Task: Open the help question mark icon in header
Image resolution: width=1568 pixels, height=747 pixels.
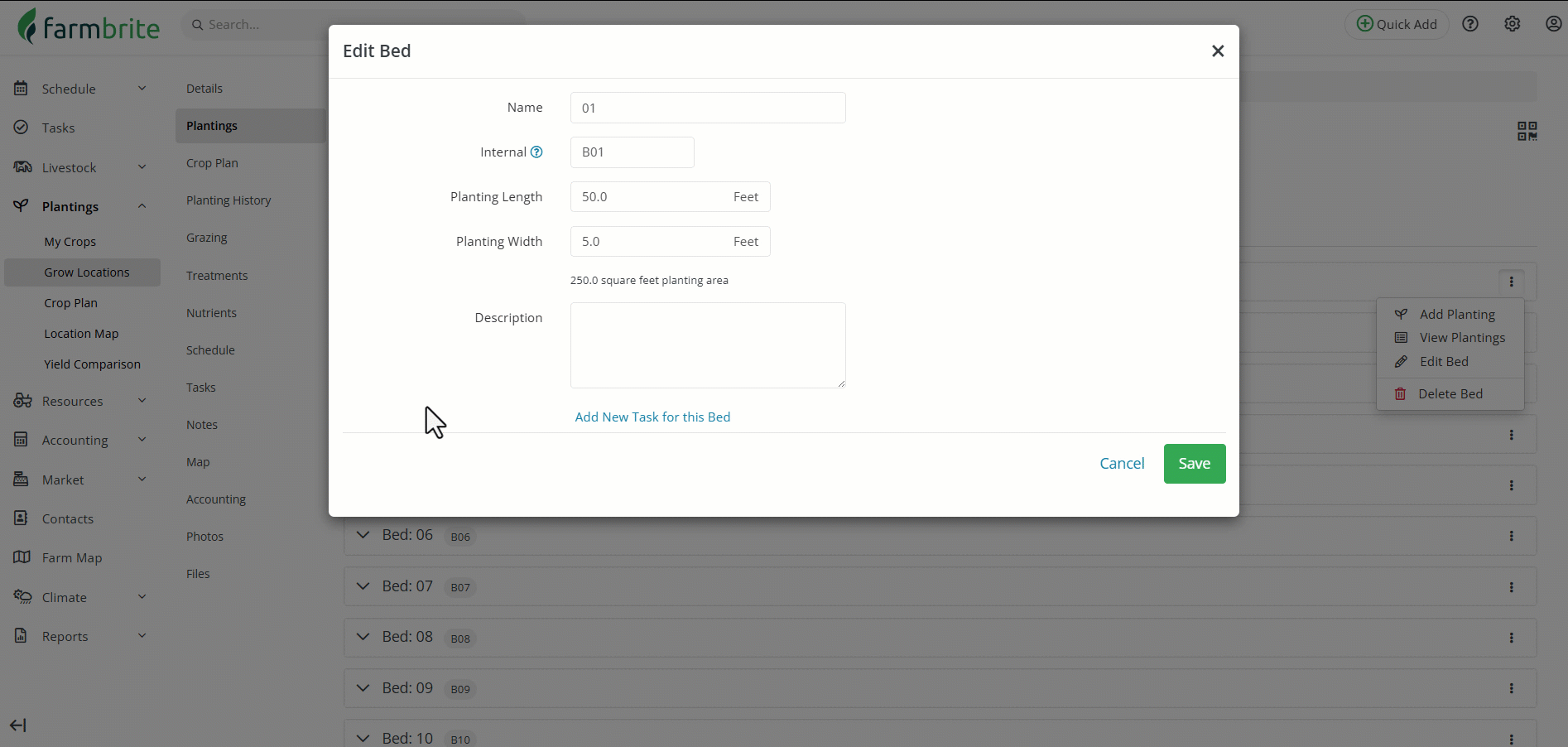Action: (1470, 24)
